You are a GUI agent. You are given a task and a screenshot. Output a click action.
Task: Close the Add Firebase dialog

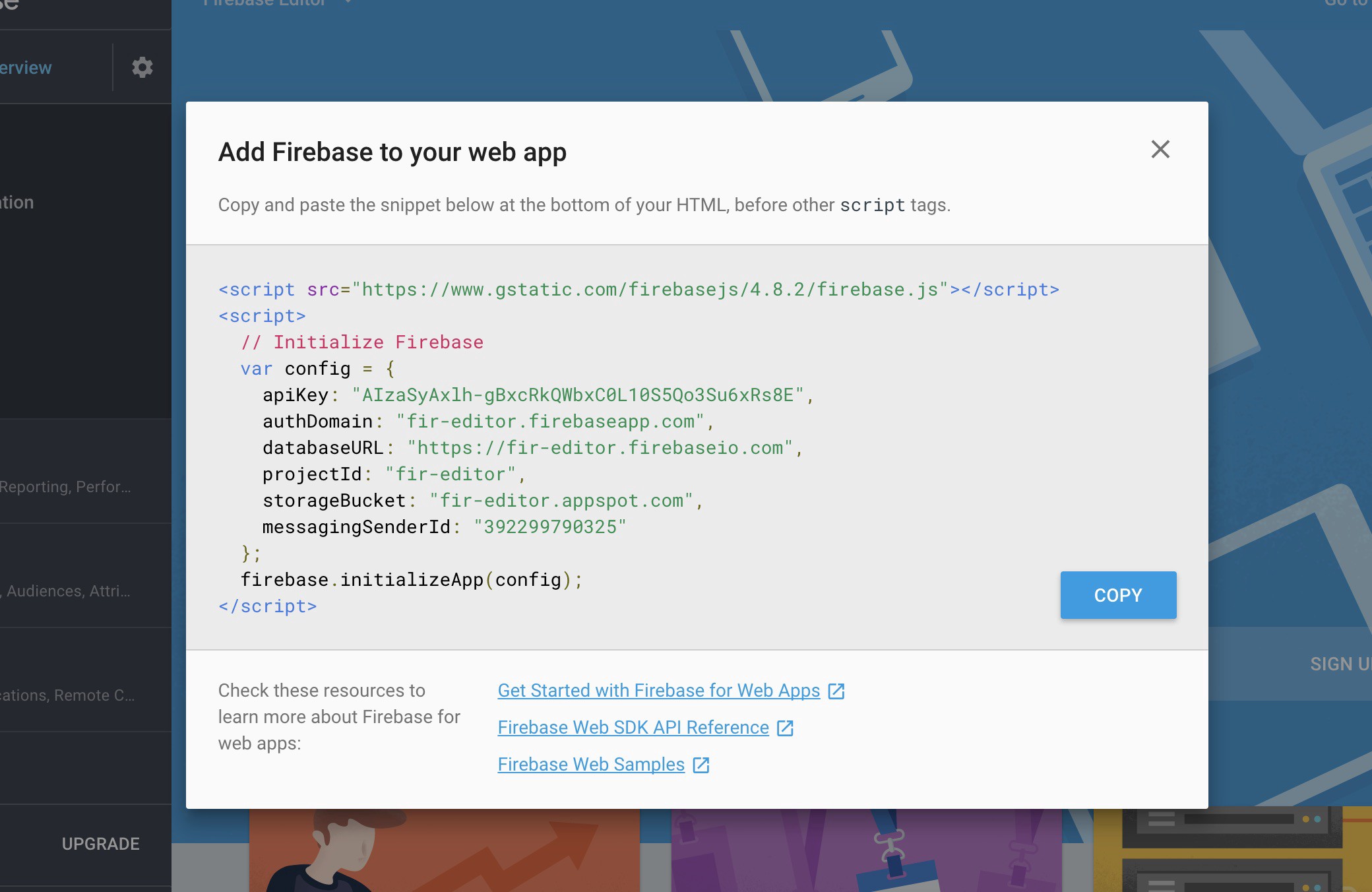pos(1160,150)
